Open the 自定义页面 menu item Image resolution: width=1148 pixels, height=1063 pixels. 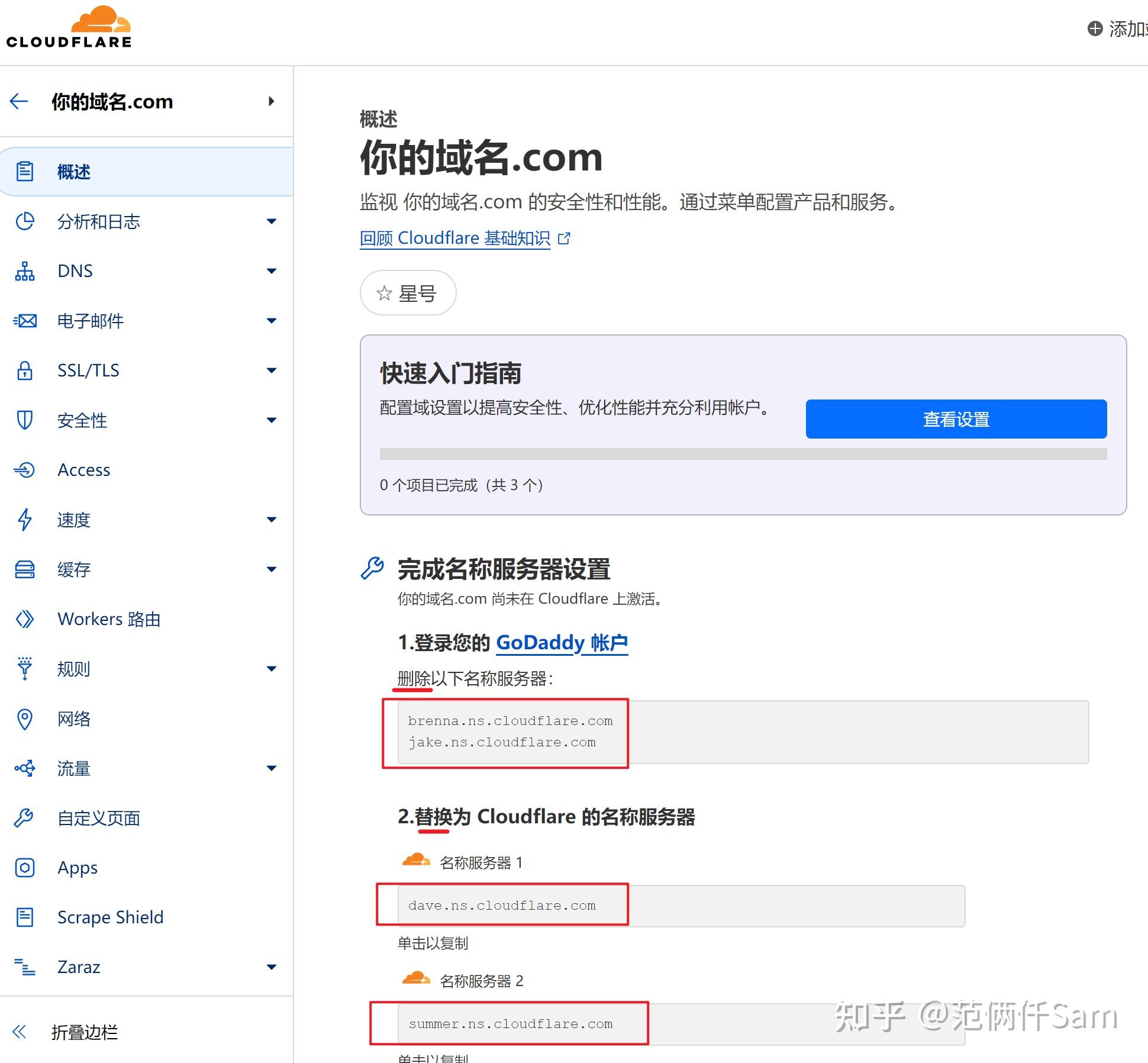click(x=147, y=818)
